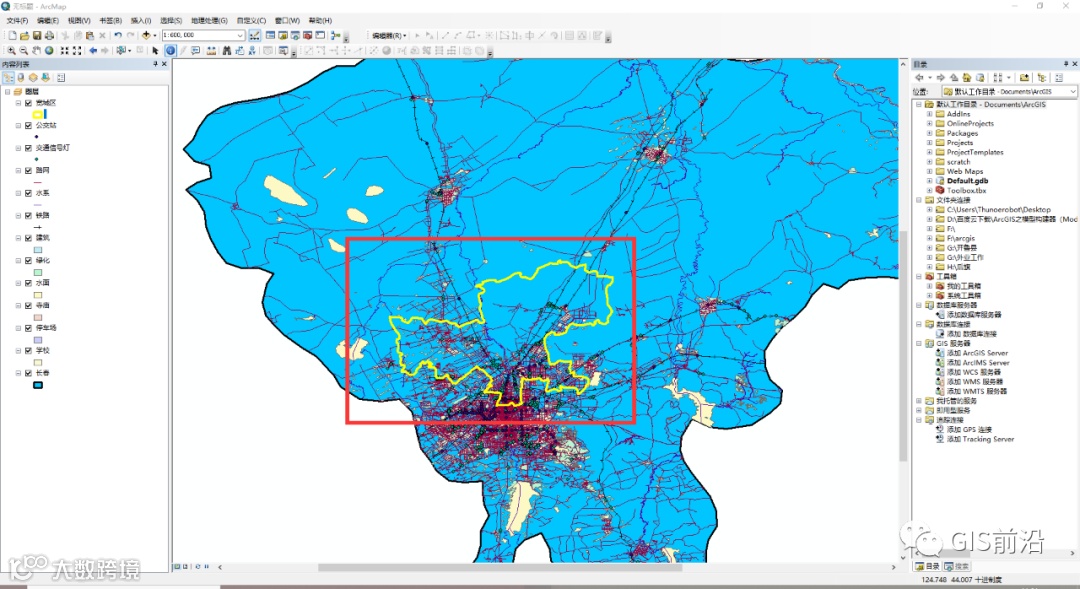Select the Zoom Out tool
This screenshot has width=1080, height=589.
click(24, 50)
